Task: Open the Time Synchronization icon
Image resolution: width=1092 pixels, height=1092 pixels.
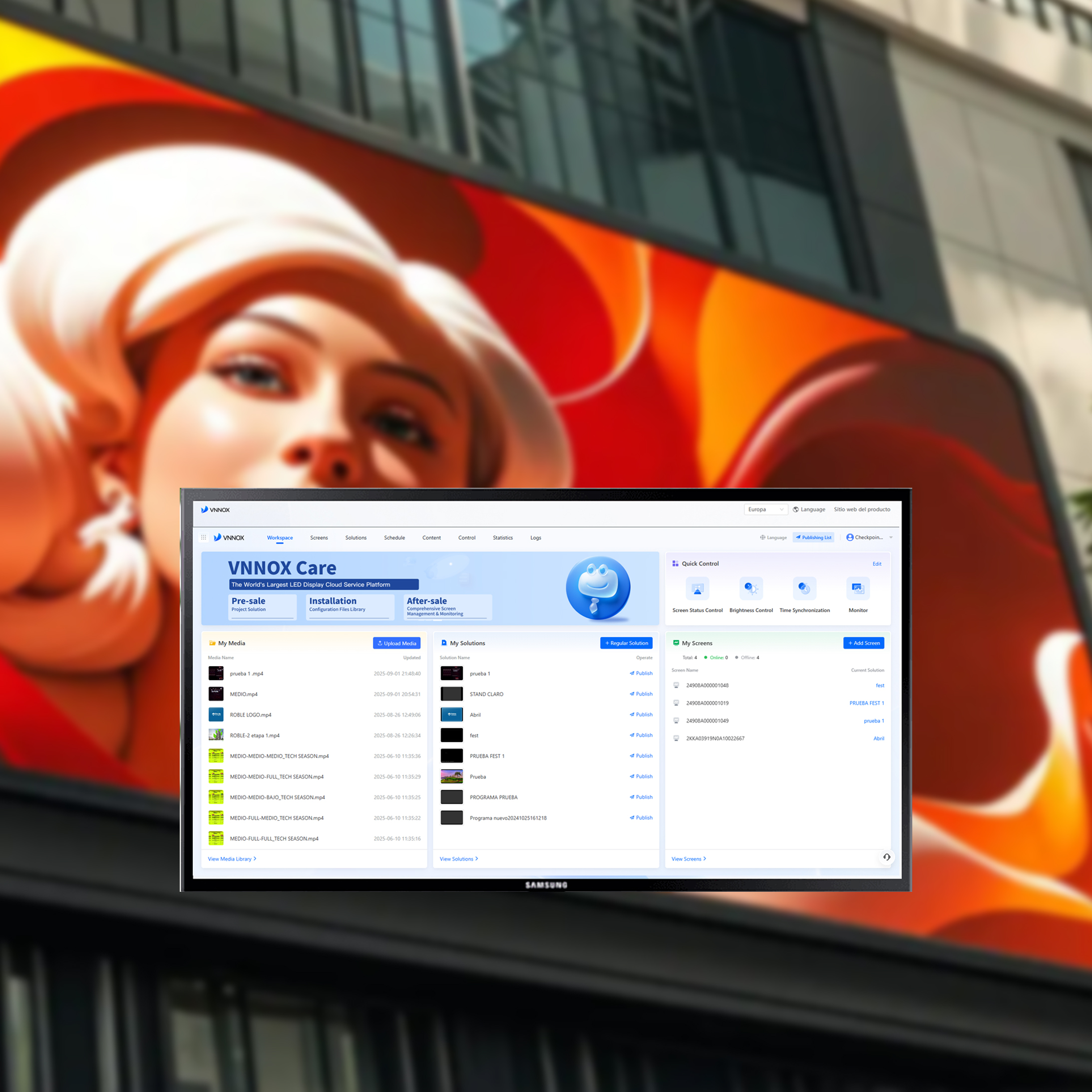Action: pos(804,589)
